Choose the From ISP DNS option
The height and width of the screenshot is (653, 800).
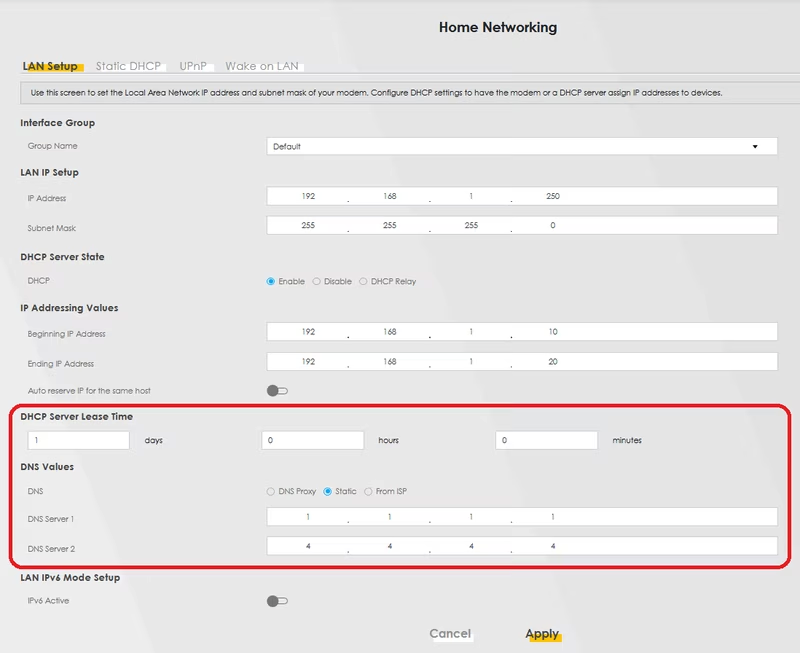[368, 491]
